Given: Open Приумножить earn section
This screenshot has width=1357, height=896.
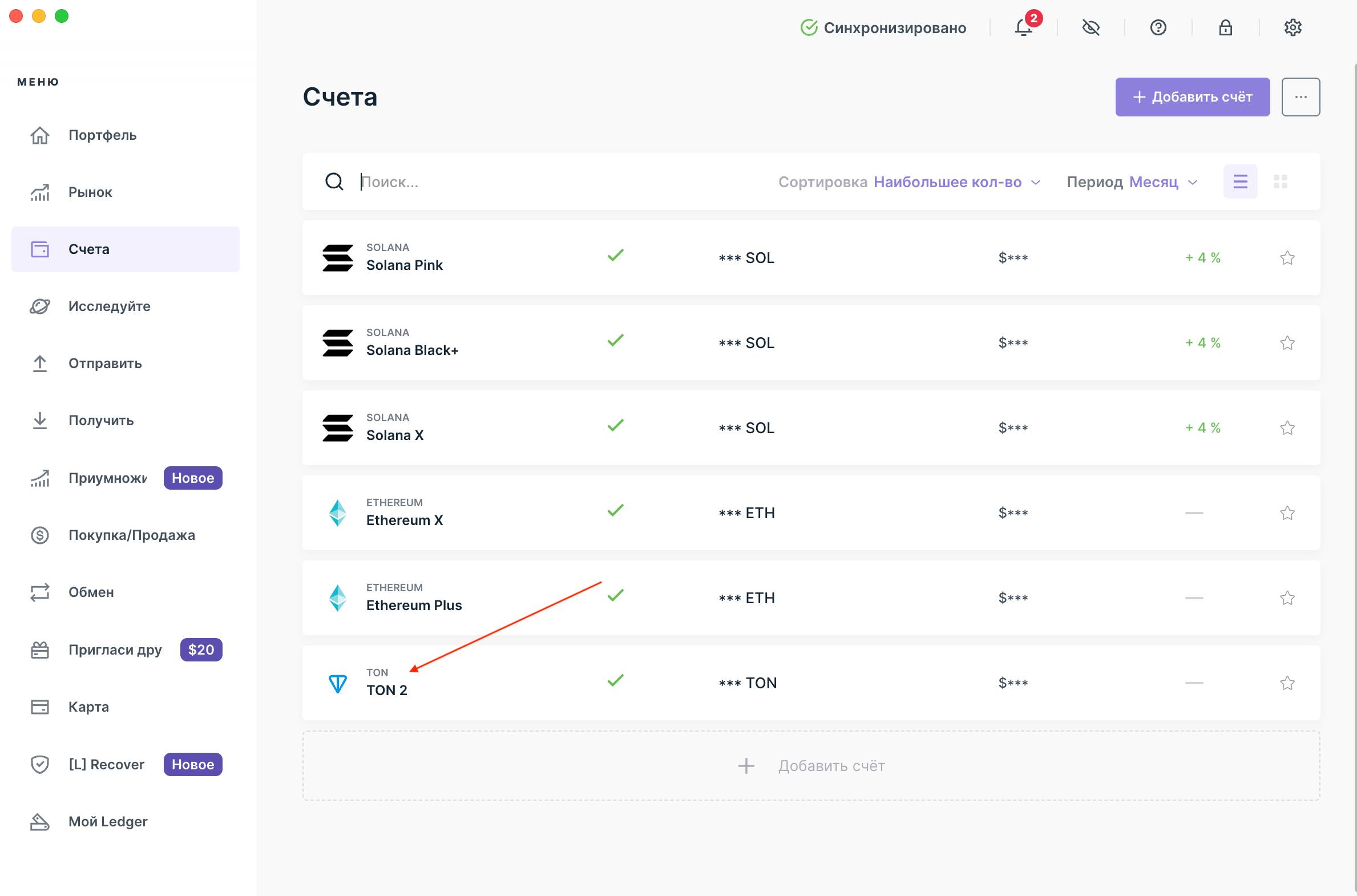Looking at the screenshot, I should pos(126,478).
